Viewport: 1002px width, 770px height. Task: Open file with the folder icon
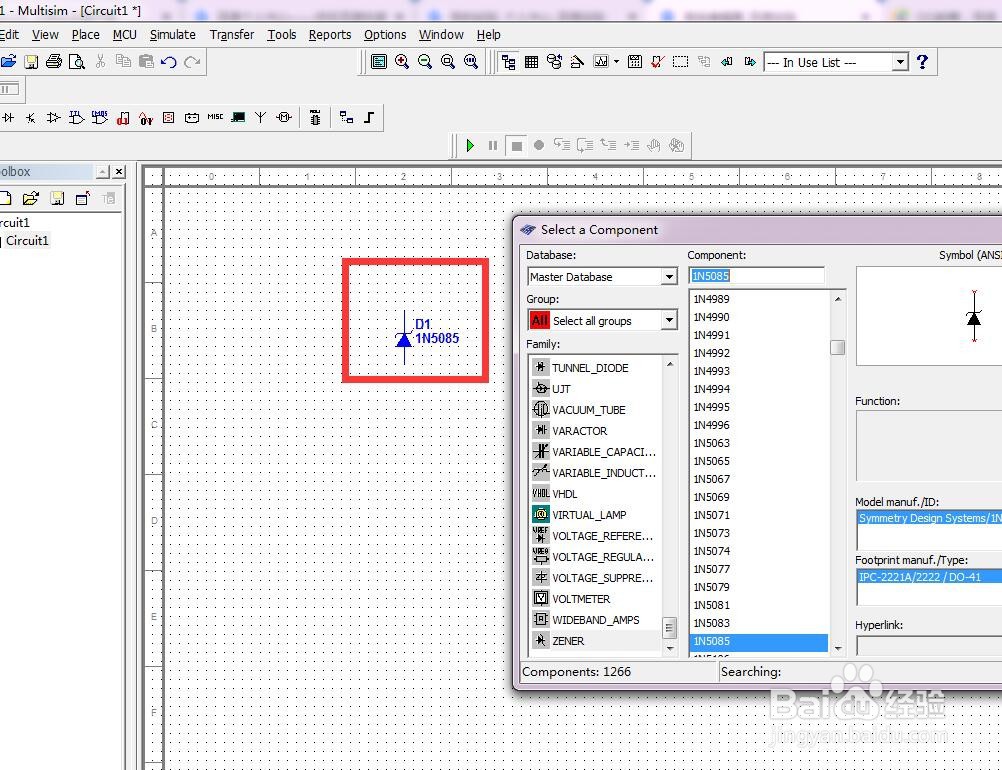pos(8,61)
